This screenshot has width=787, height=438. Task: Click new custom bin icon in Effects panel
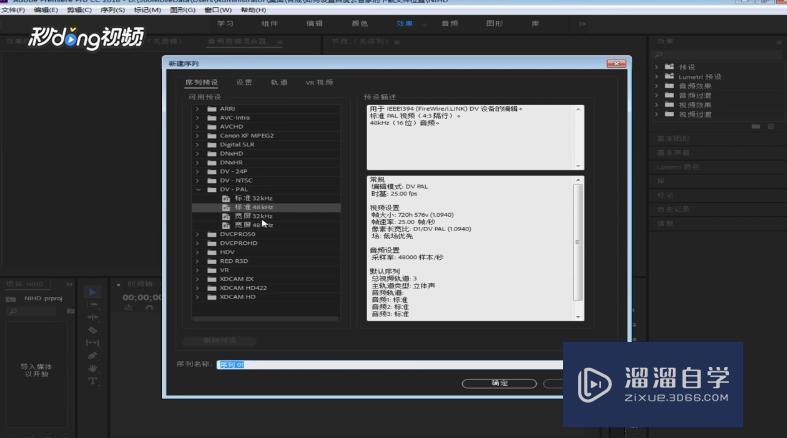tap(756, 126)
